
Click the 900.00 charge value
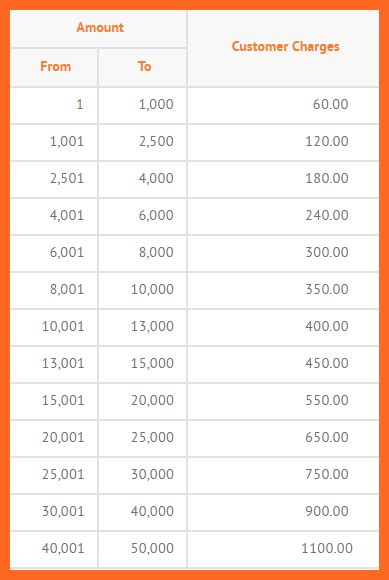click(327, 511)
